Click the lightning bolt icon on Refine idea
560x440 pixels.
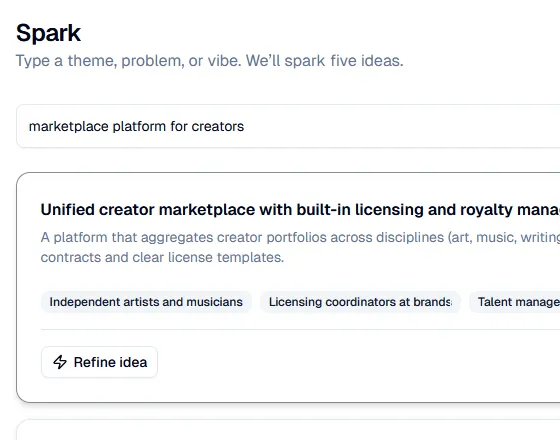click(60, 362)
